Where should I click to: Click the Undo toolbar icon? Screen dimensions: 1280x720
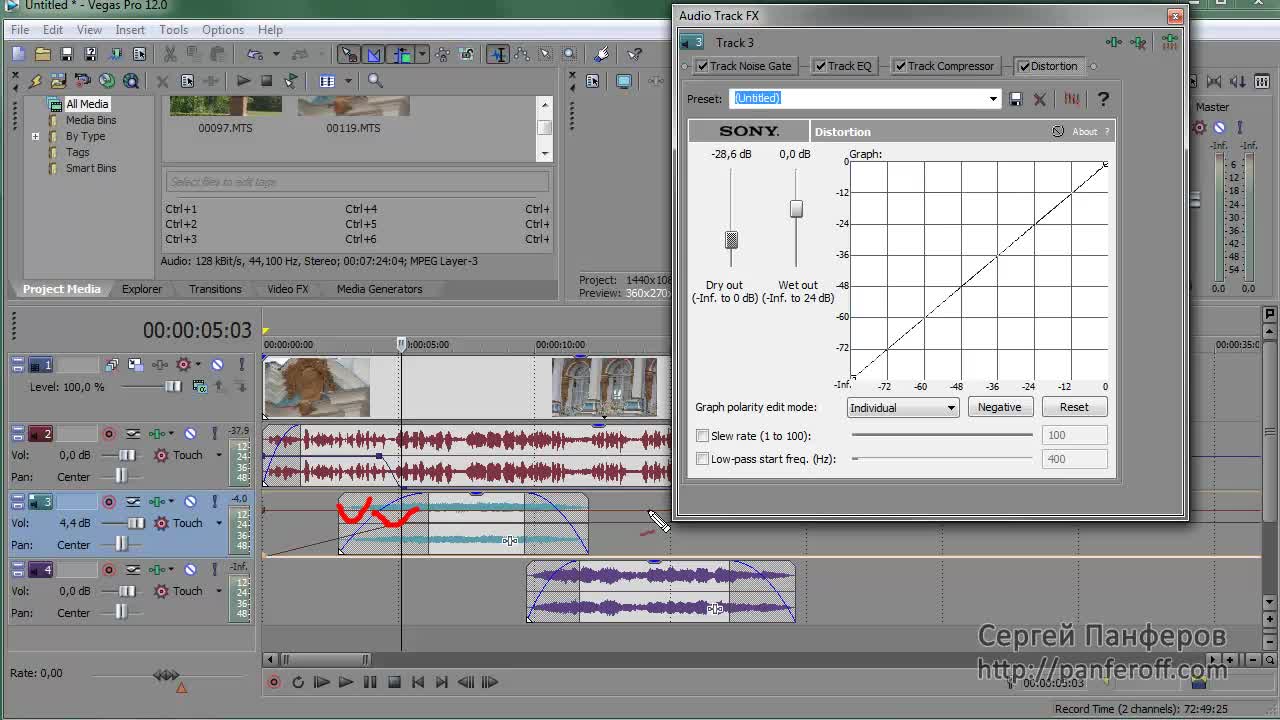254,54
